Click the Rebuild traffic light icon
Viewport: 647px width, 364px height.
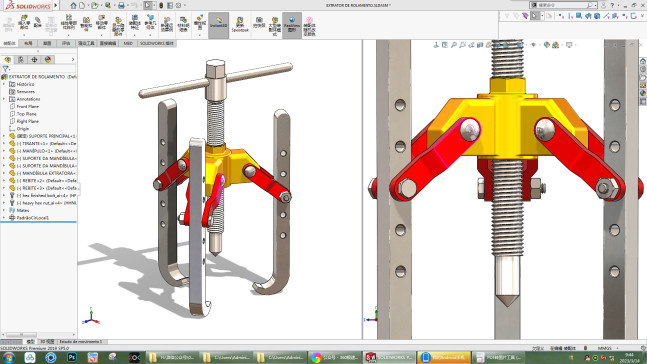(x=161, y=5)
